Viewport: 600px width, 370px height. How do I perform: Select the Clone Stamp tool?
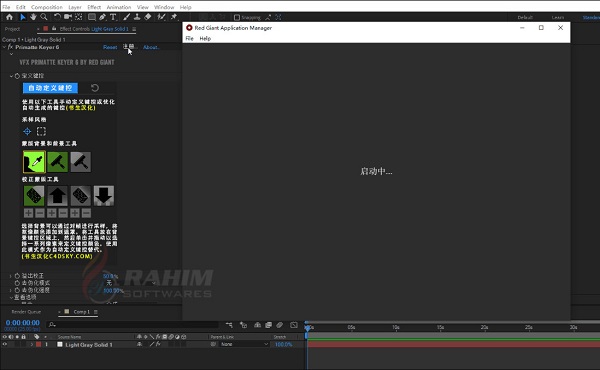click(137, 17)
